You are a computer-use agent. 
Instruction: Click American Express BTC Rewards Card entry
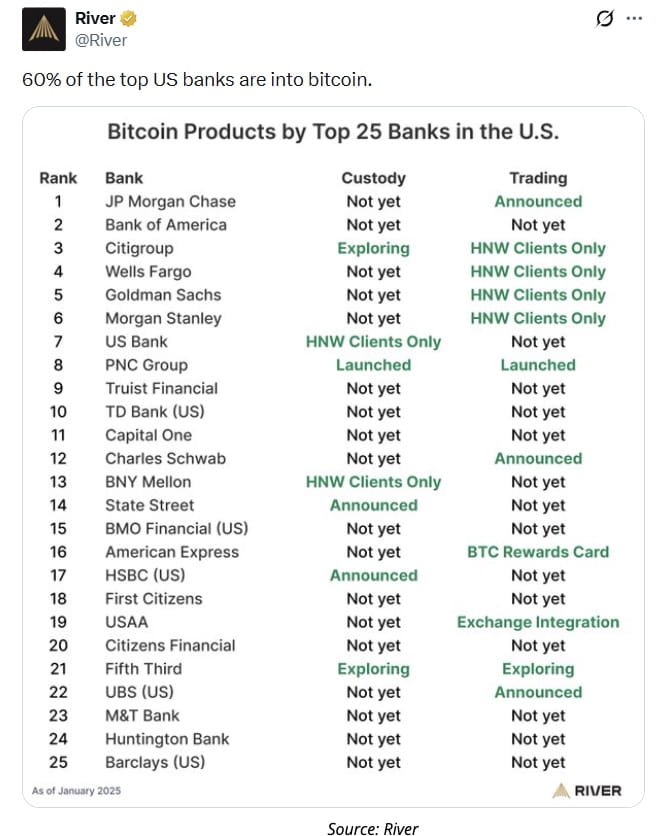tap(538, 552)
